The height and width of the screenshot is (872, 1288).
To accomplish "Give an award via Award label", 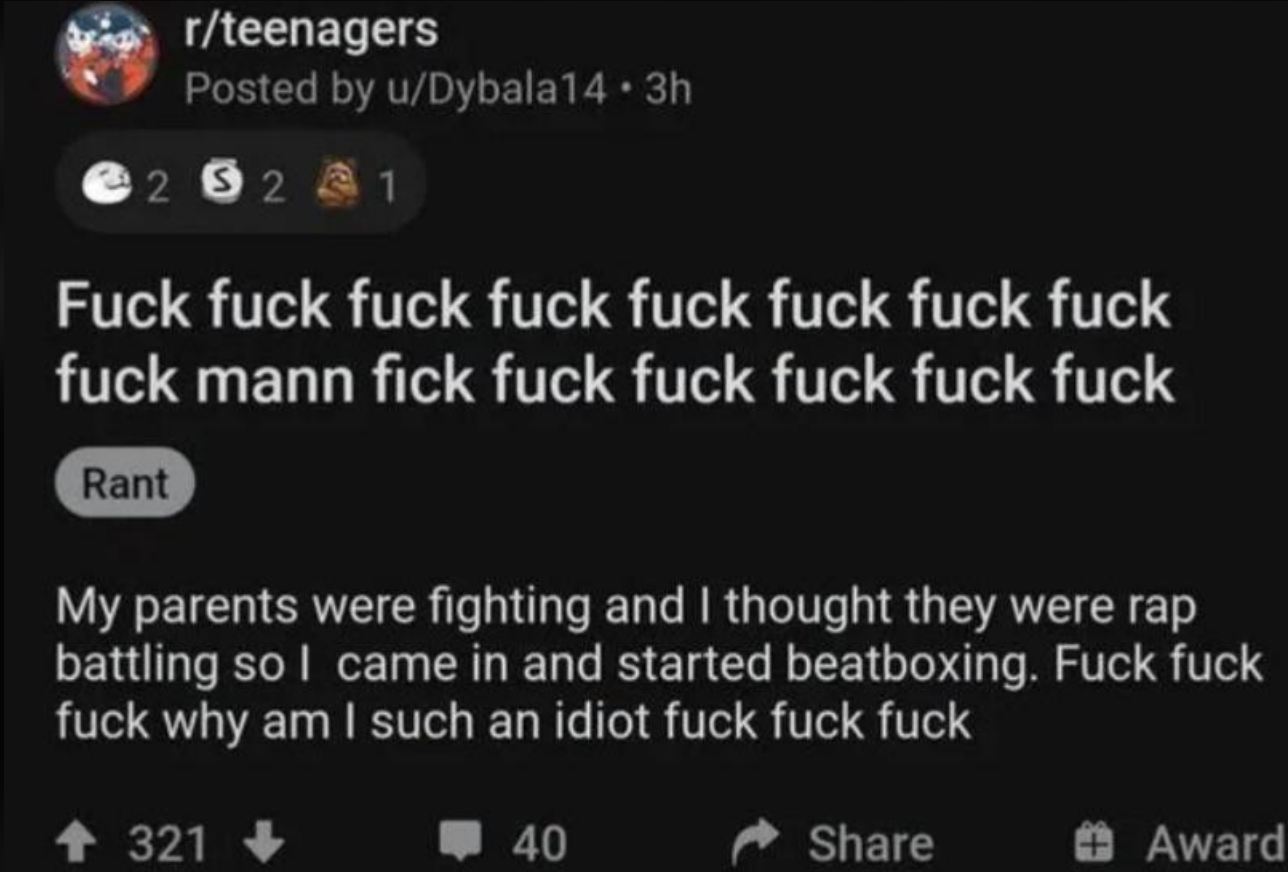I will point(1215,843).
